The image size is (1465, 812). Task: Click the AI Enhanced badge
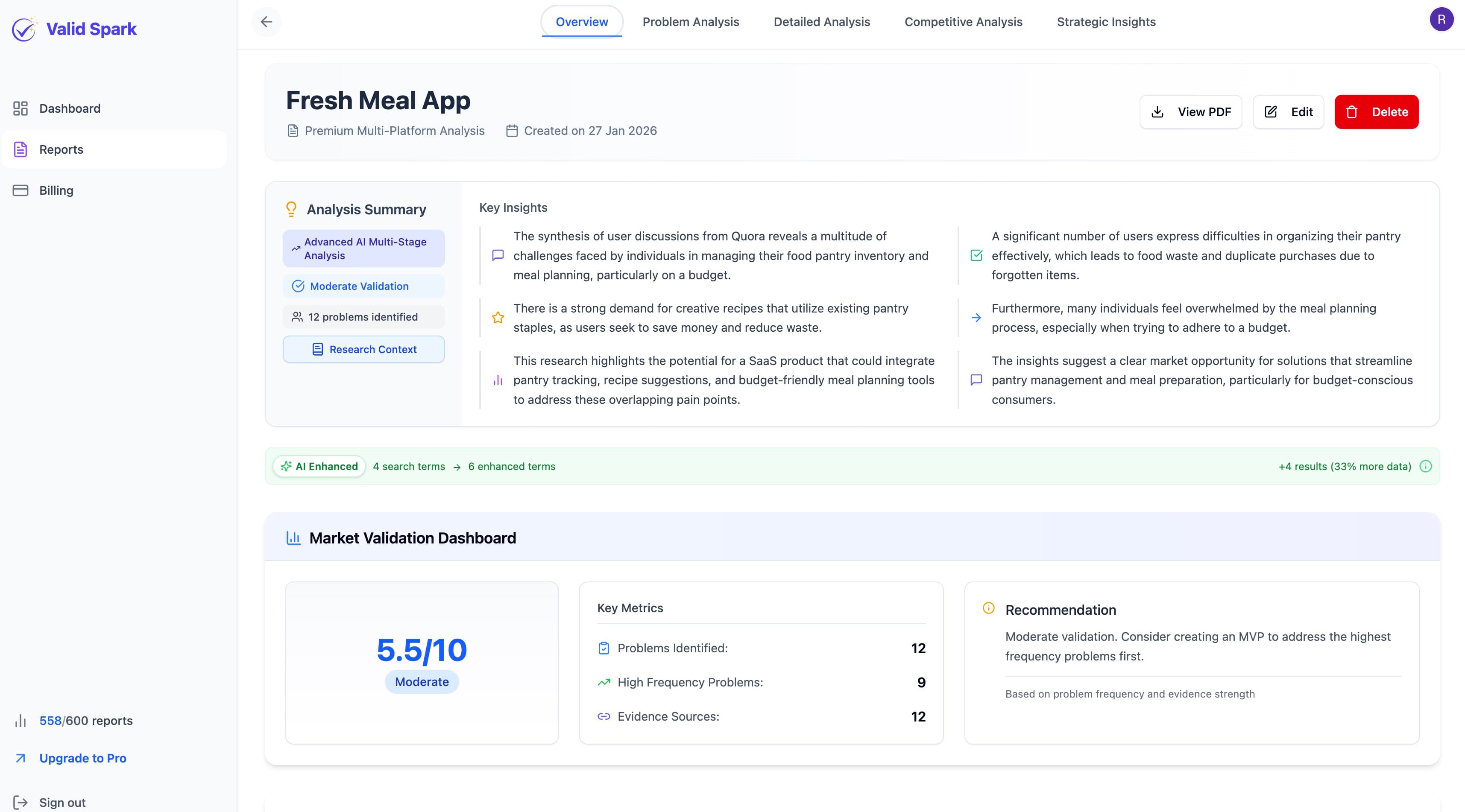point(319,466)
